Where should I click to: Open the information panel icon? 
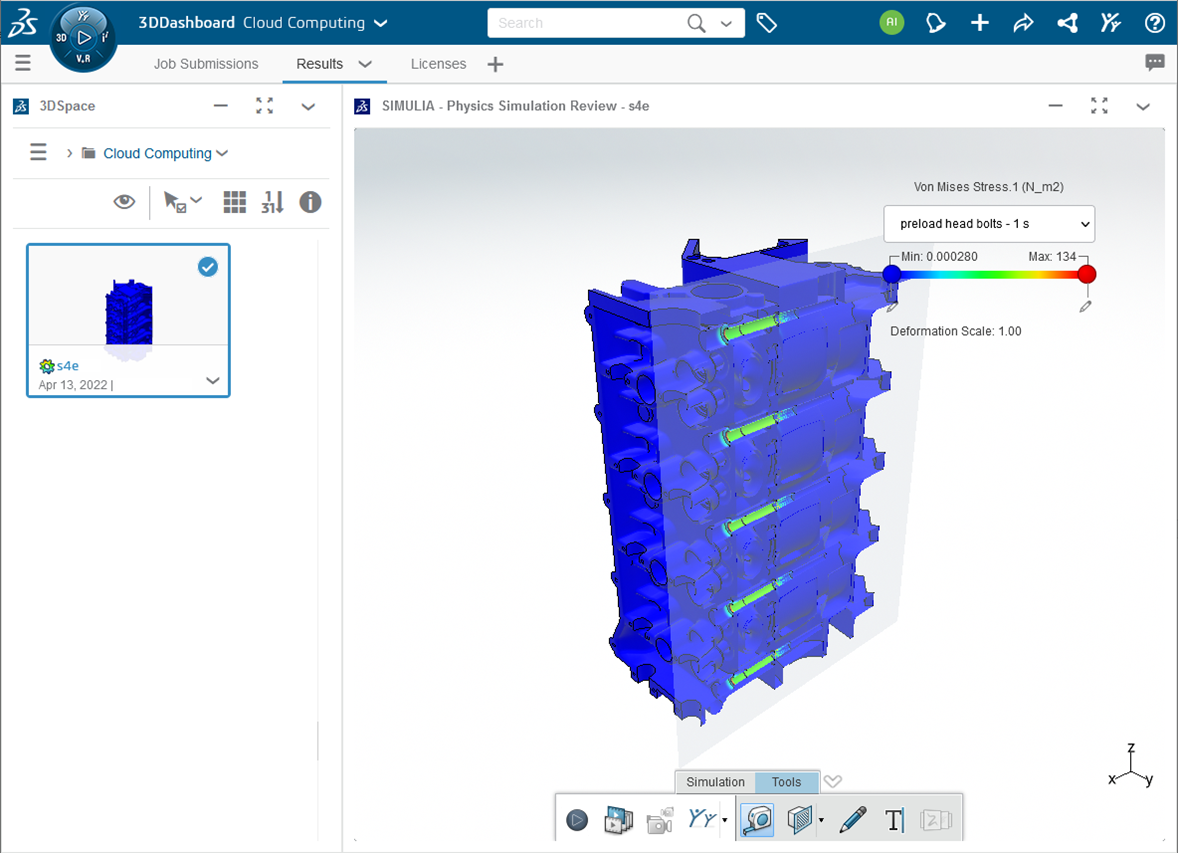pos(310,202)
